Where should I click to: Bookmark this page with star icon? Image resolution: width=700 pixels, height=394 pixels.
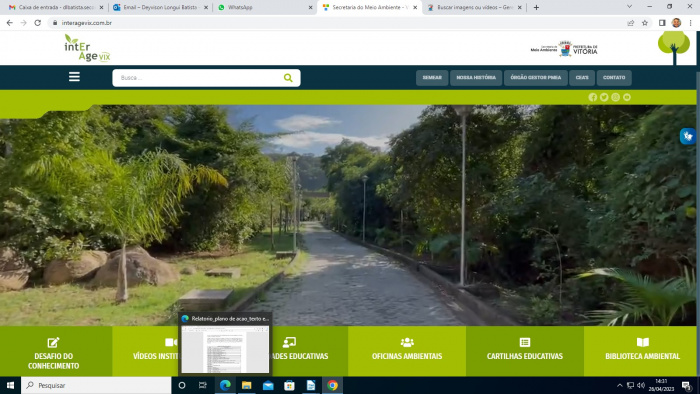coord(645,23)
